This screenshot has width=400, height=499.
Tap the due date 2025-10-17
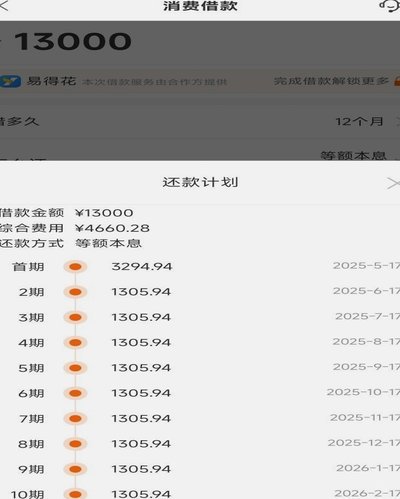(x=363, y=392)
